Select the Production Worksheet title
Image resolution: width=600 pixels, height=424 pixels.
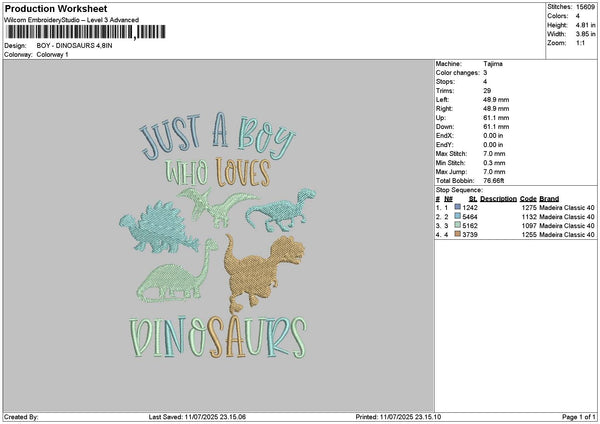click(55, 8)
